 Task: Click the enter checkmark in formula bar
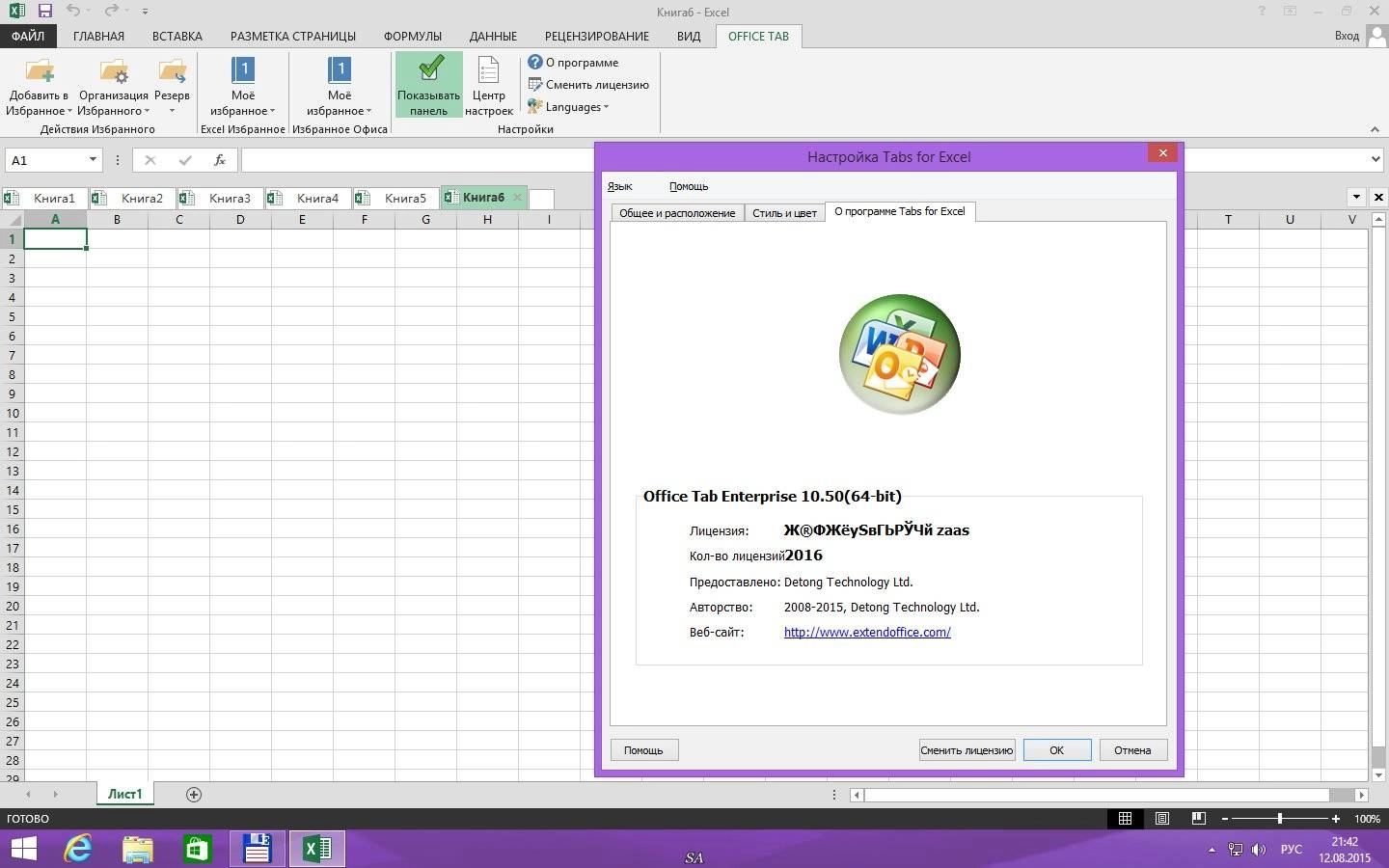(x=185, y=160)
